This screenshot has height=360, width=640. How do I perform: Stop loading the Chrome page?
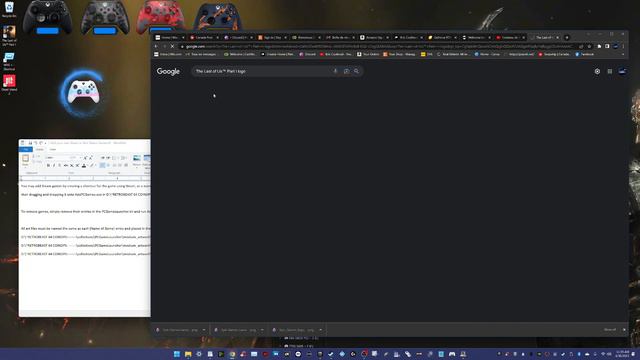click(172, 47)
